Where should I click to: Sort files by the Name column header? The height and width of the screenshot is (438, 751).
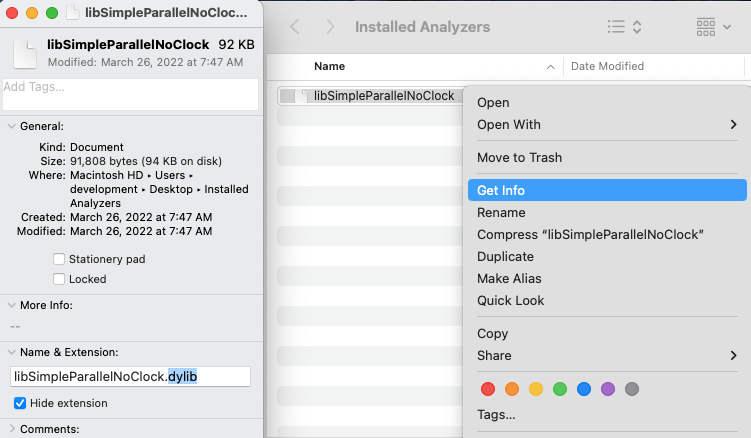(x=330, y=67)
